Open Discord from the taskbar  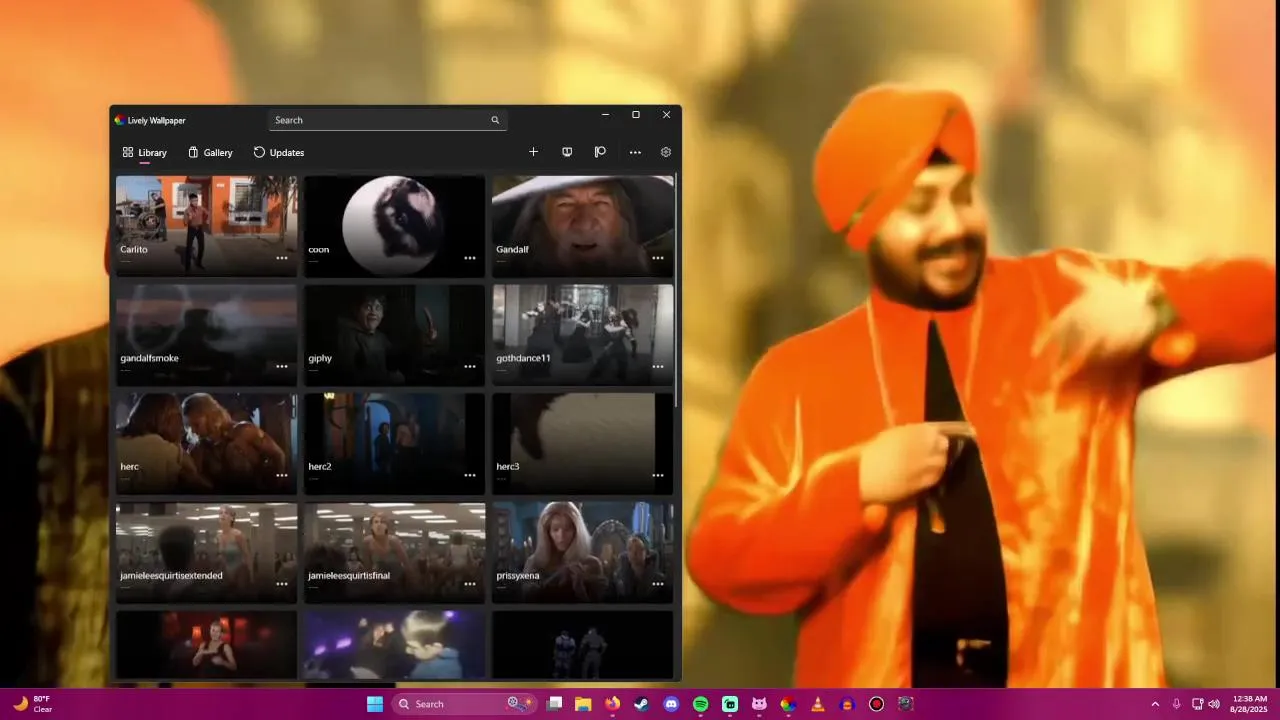671,704
